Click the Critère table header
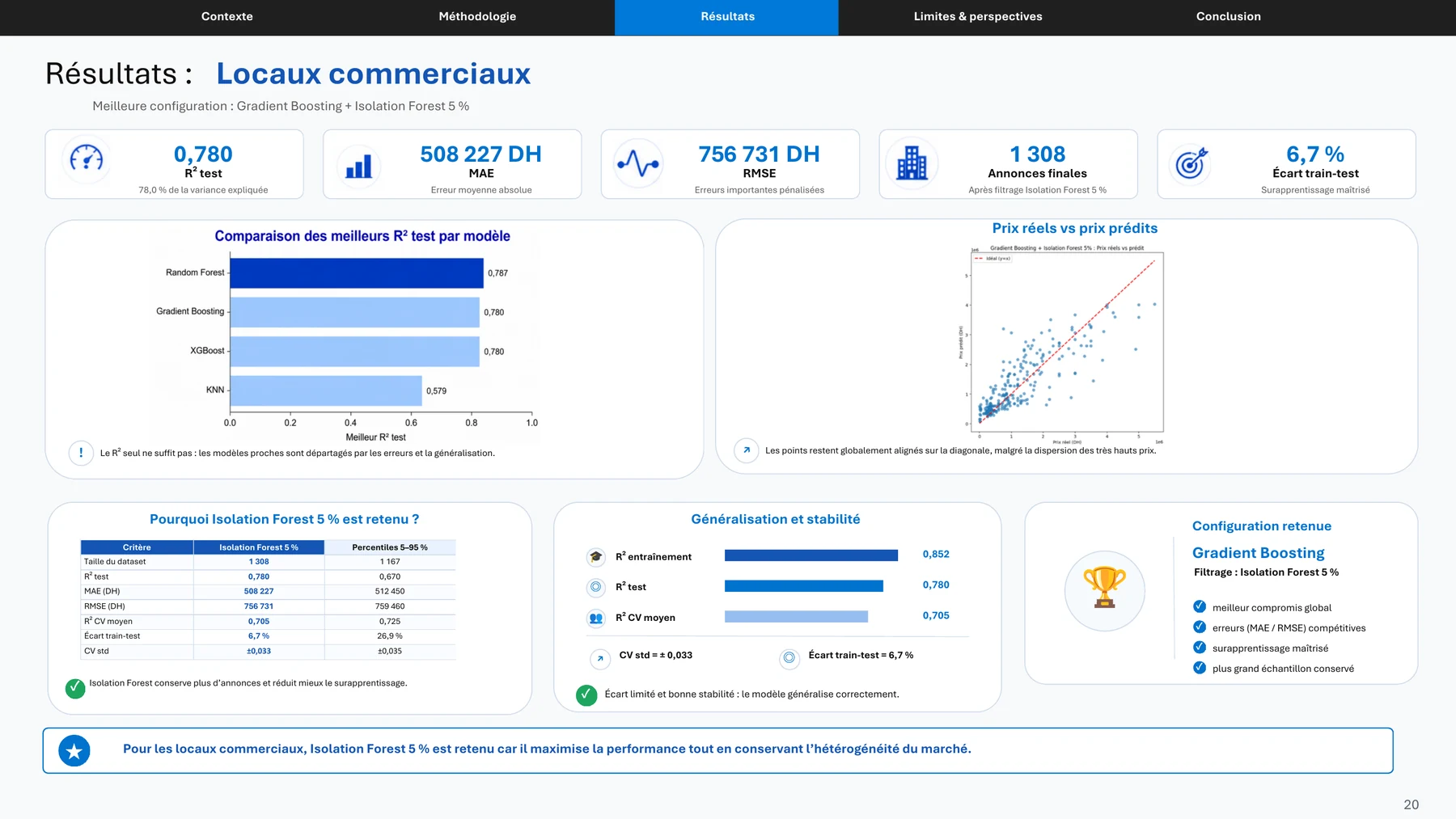This screenshot has width=1456, height=819. 137,547
